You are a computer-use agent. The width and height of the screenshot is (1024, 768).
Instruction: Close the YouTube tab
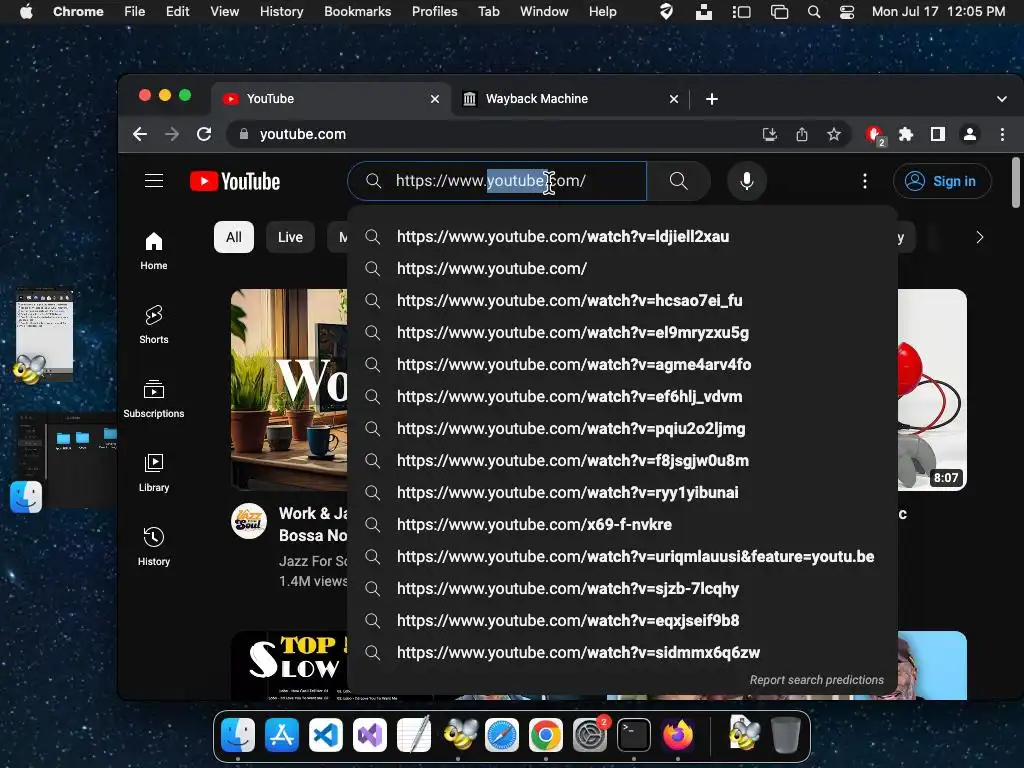pos(434,99)
